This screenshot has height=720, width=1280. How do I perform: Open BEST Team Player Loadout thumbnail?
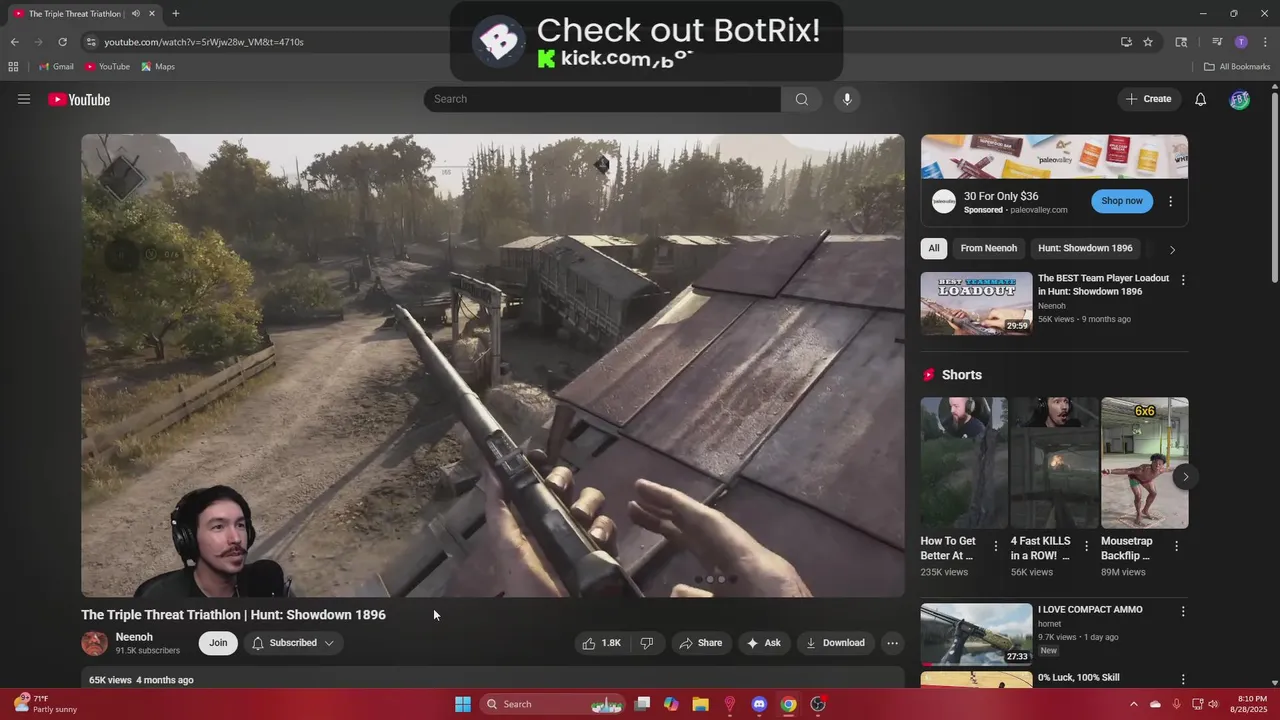(x=976, y=303)
